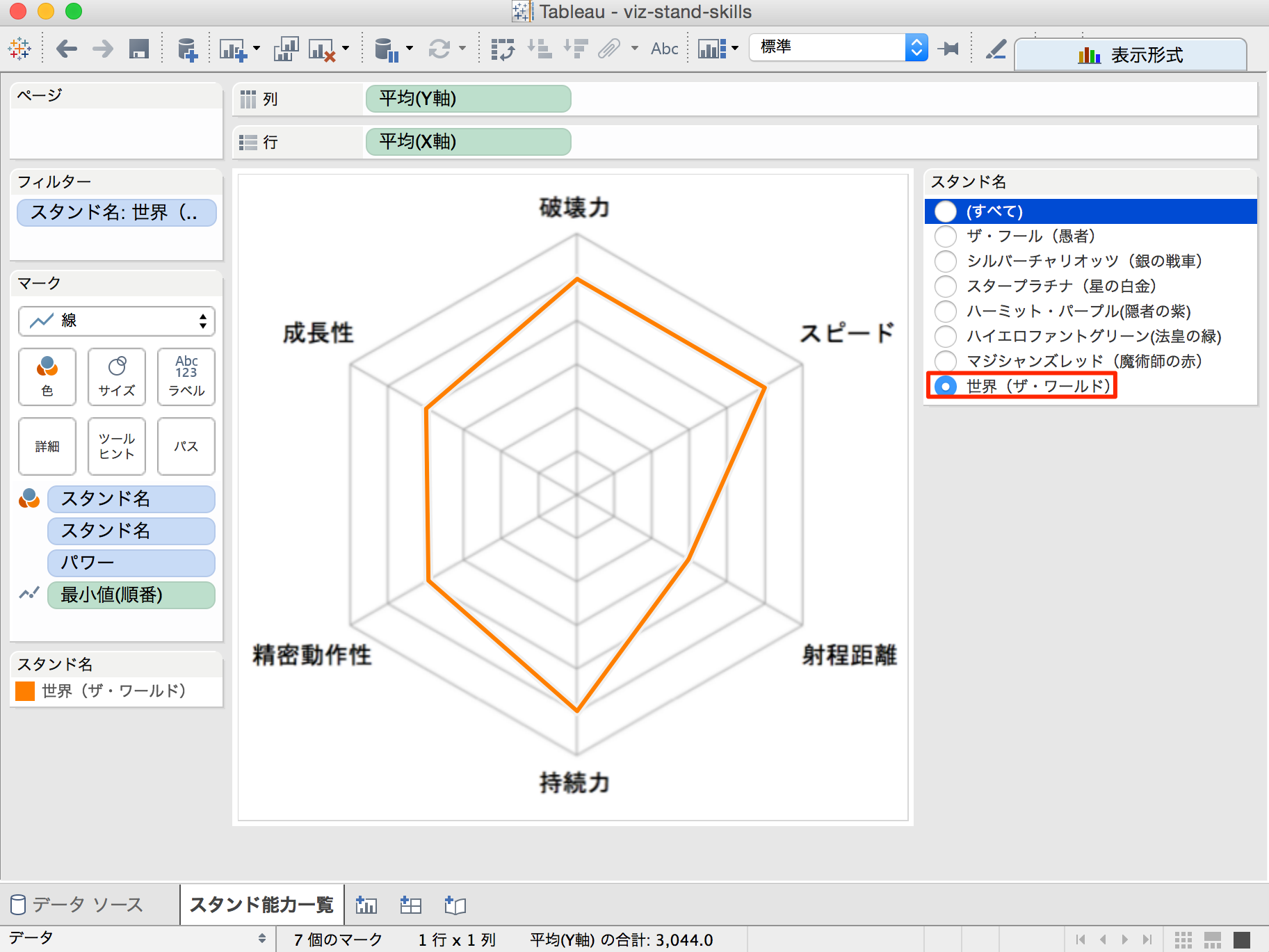Expand the pause updates dropdown arrow
The height and width of the screenshot is (952, 1269).
[x=410, y=49]
